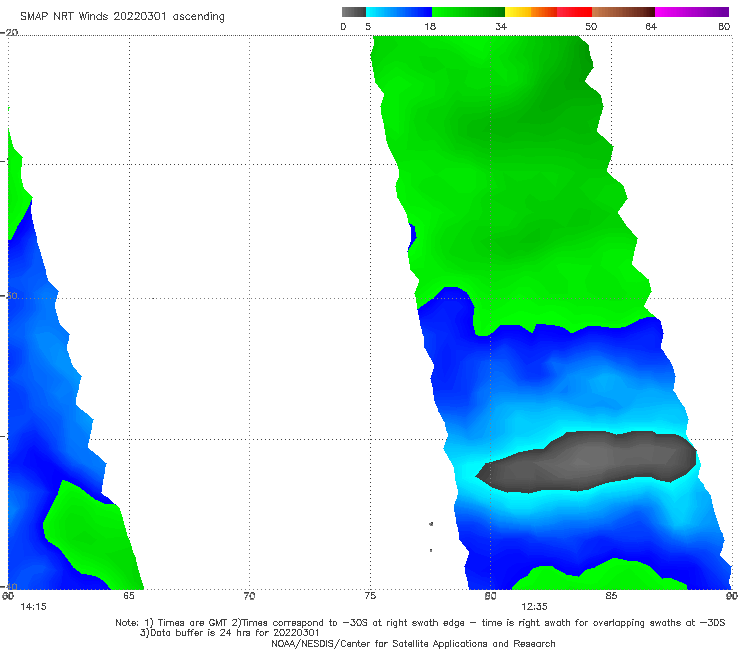The image size is (740, 650).
Task: Click the gray 0-5 segment of the color bar
Action: tap(354, 12)
